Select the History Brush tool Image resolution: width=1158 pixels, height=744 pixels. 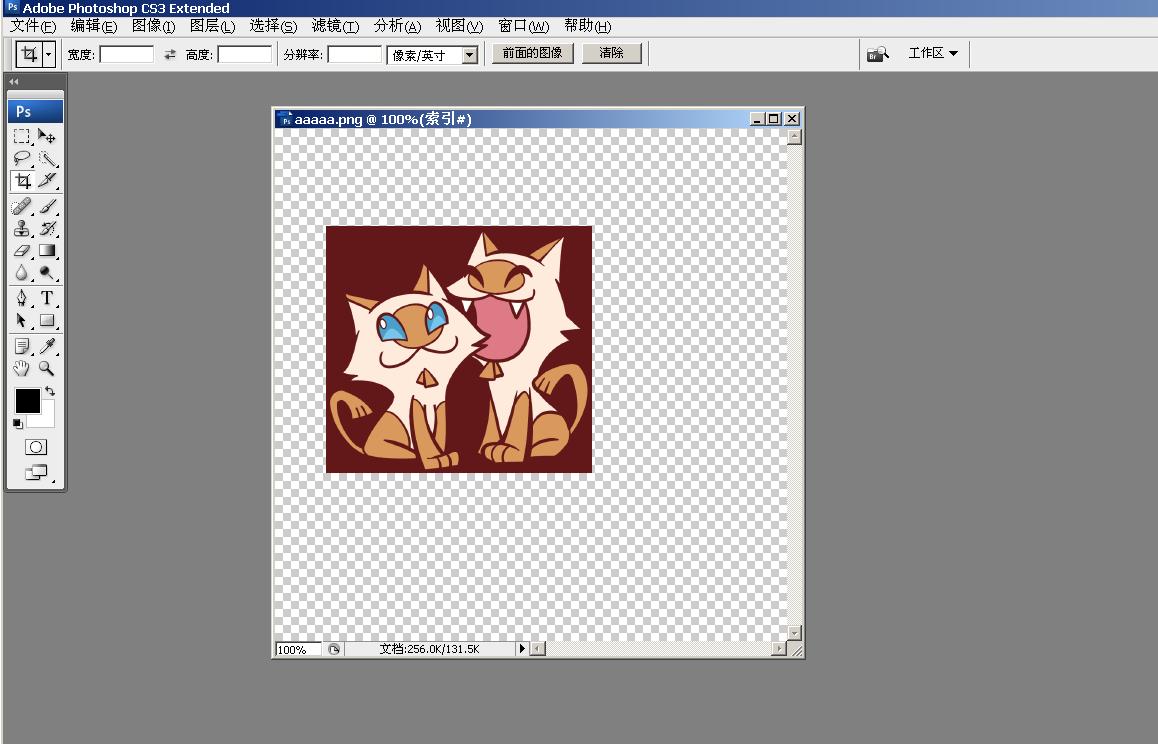[47, 228]
